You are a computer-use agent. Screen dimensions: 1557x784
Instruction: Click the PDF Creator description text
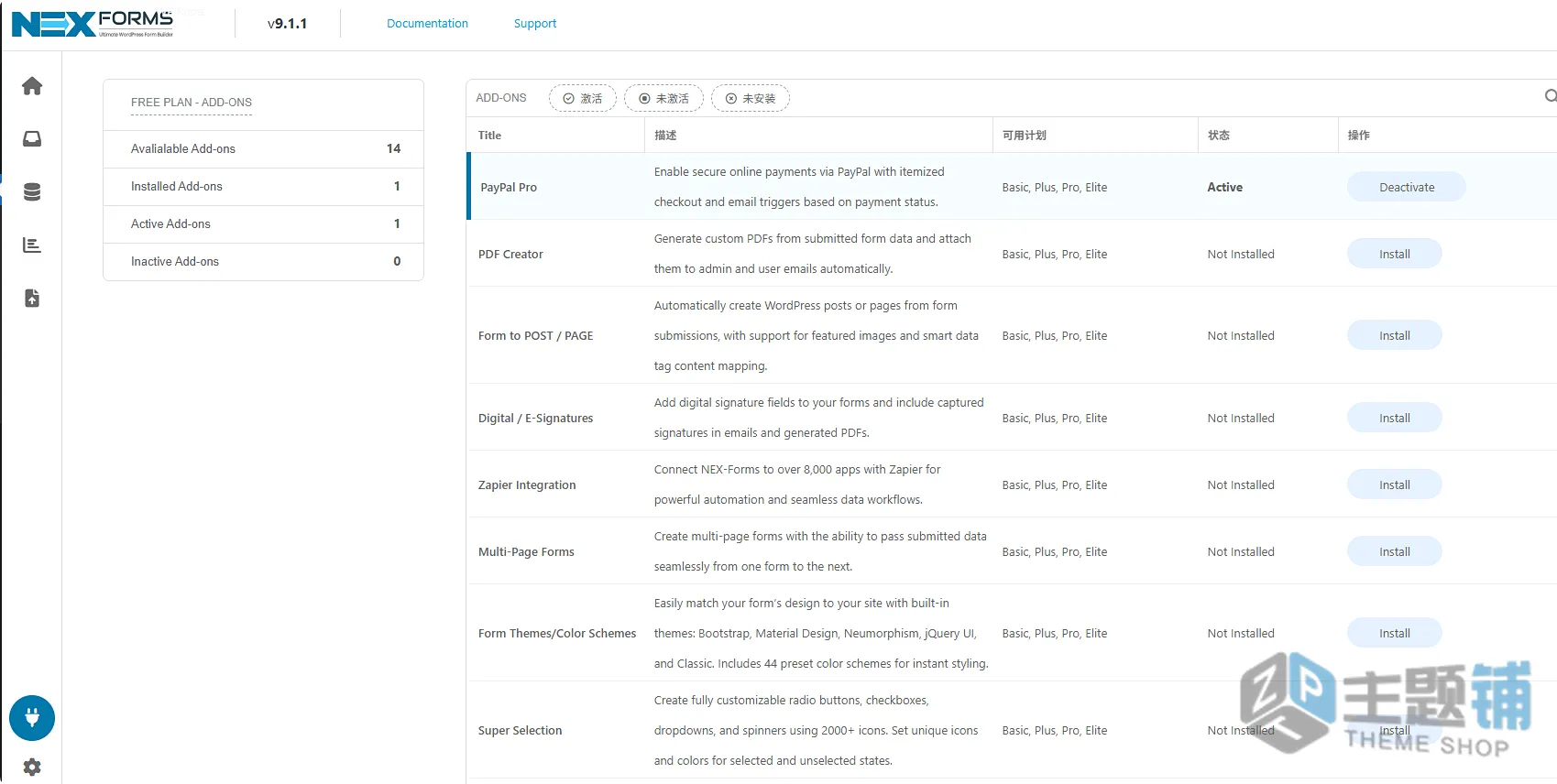coord(813,254)
